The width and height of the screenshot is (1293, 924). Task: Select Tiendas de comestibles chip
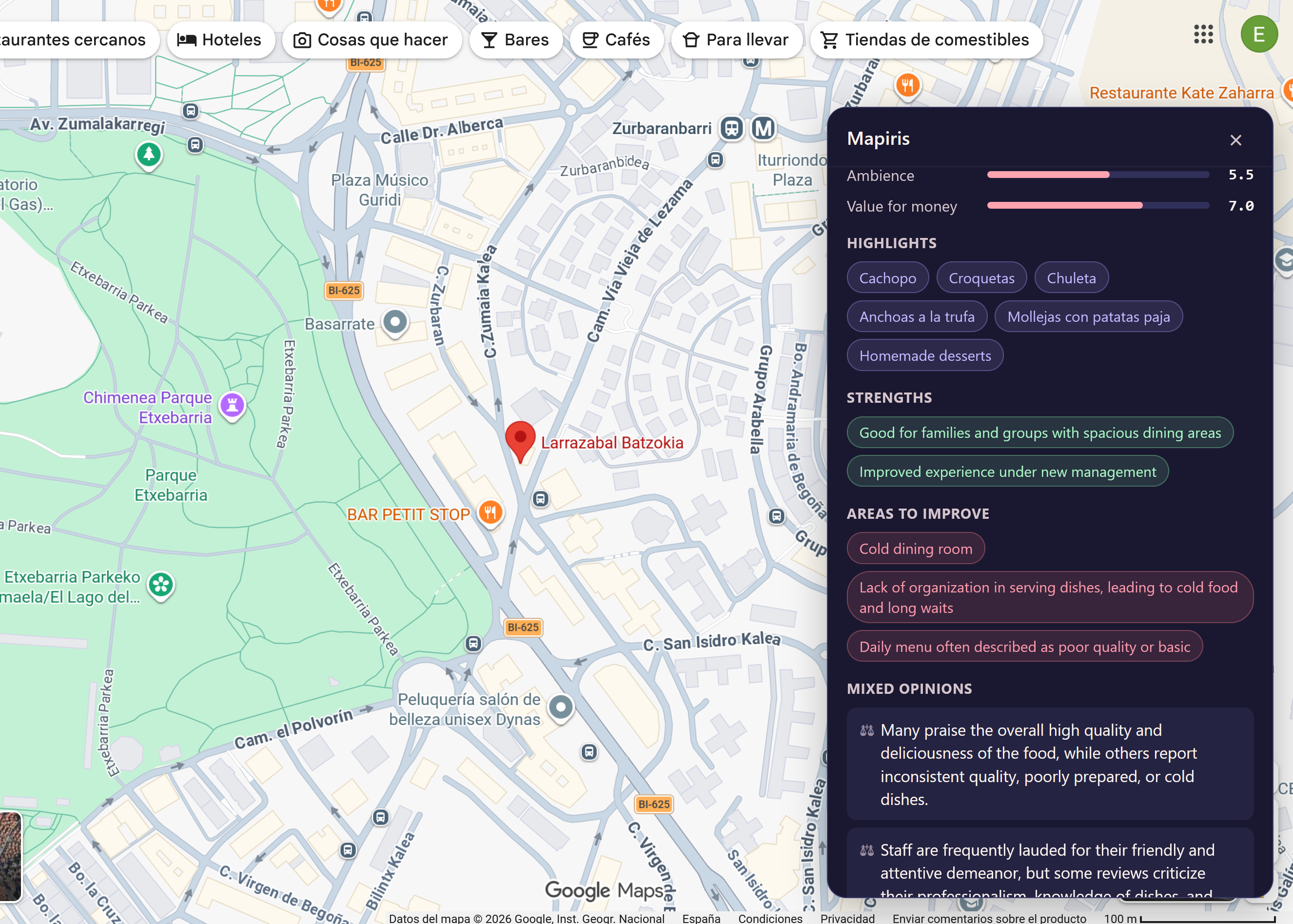(x=926, y=40)
